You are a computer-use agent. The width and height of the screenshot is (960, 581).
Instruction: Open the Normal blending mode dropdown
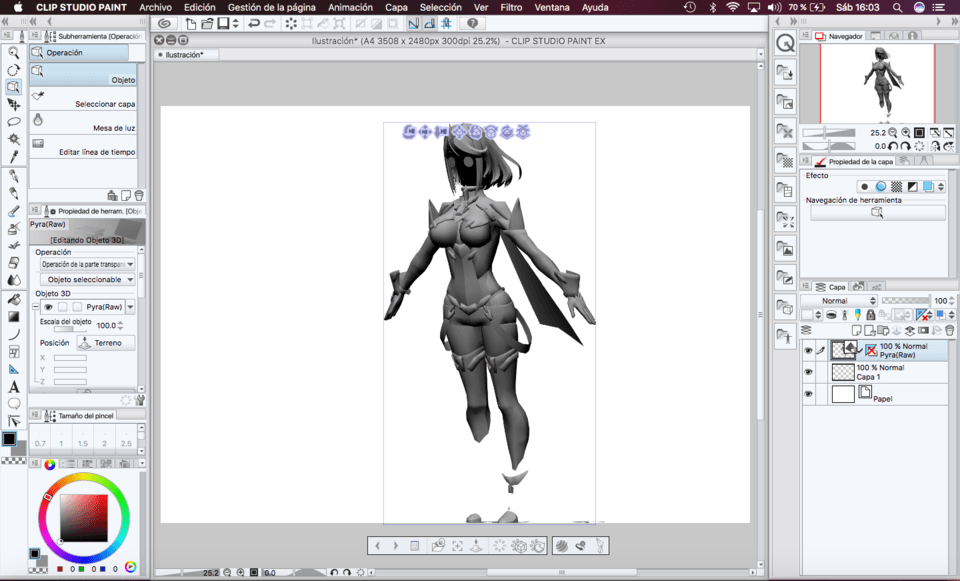[x=838, y=301]
